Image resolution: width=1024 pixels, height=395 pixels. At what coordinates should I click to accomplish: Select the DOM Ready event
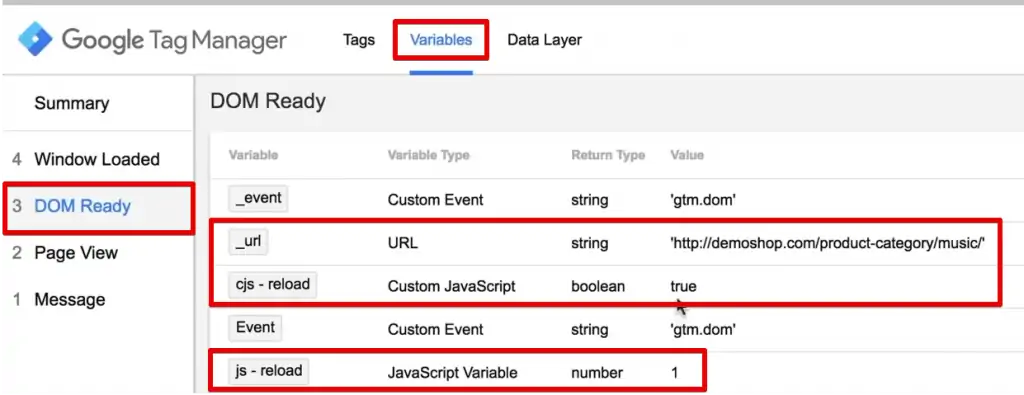pyautogui.click(x=82, y=206)
